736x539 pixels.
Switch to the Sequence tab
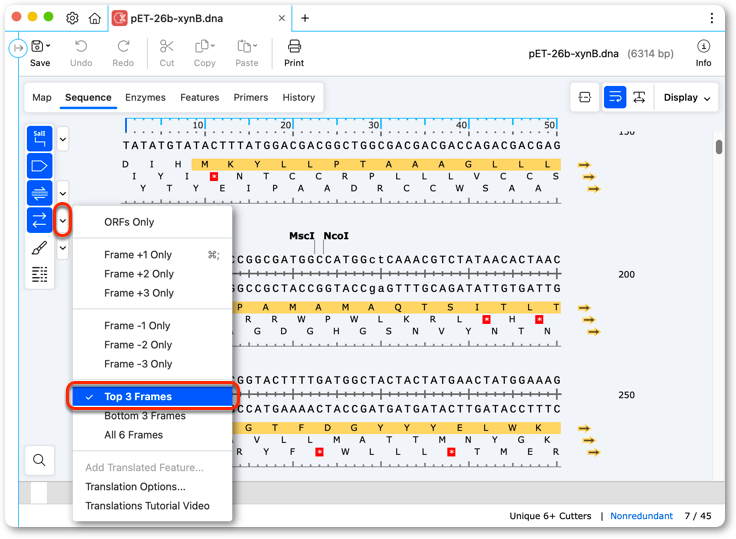coord(88,97)
